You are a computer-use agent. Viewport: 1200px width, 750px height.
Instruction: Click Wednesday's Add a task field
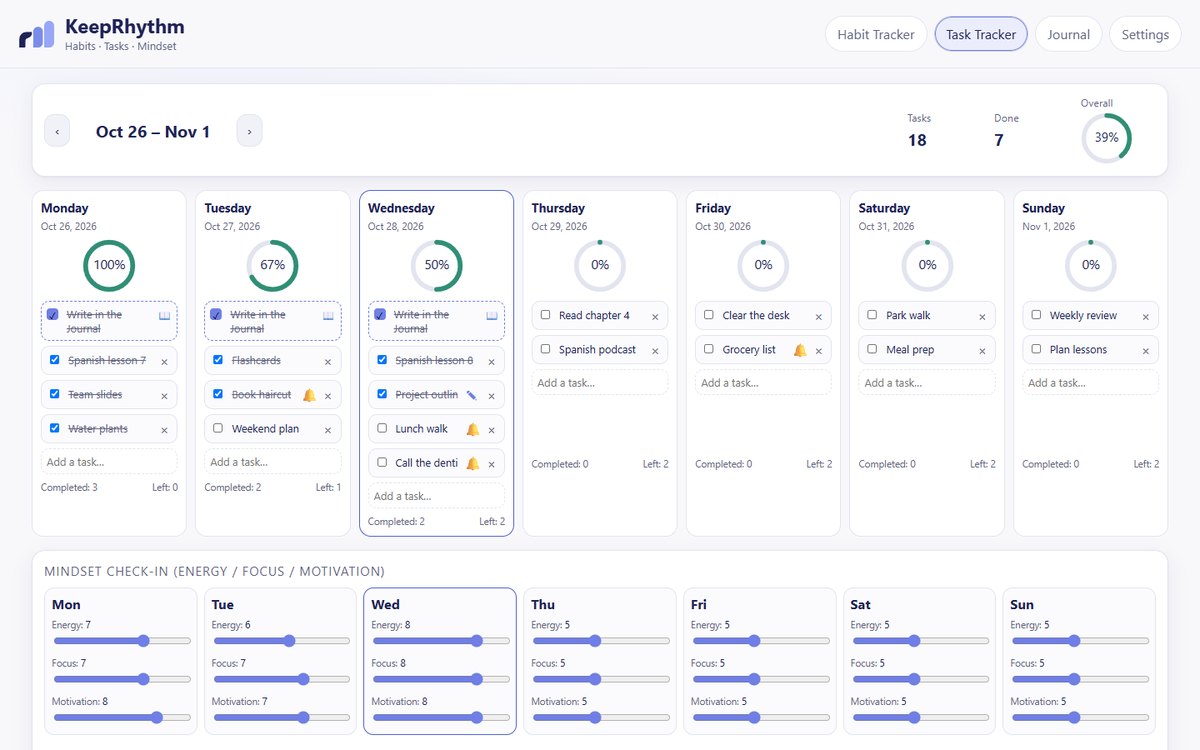[x=436, y=496]
